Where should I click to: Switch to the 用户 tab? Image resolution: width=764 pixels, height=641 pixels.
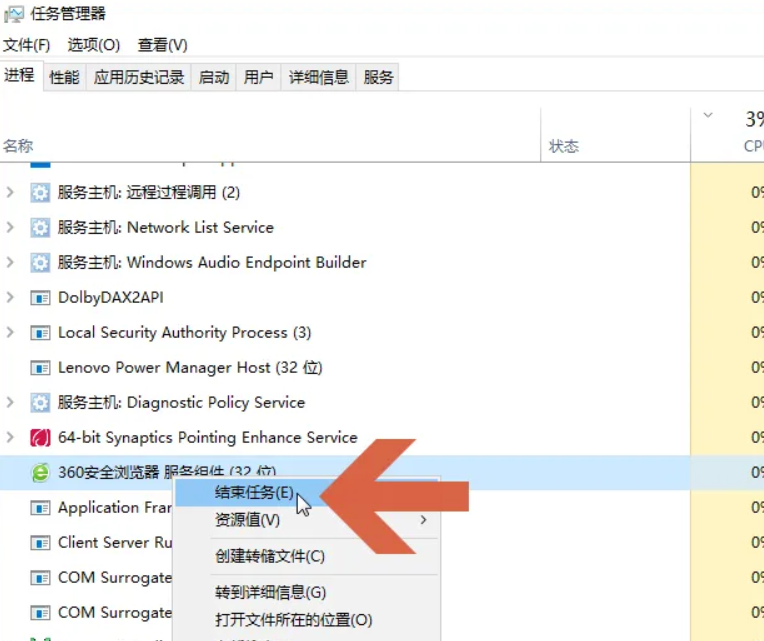(258, 77)
